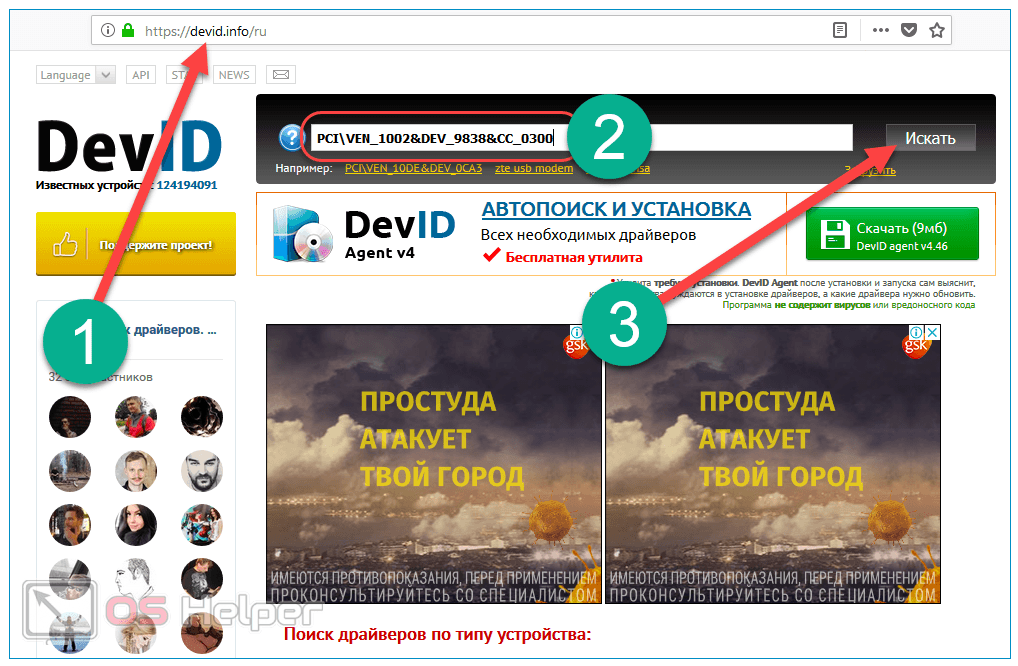Click the envelope contact icon

(x=280, y=75)
